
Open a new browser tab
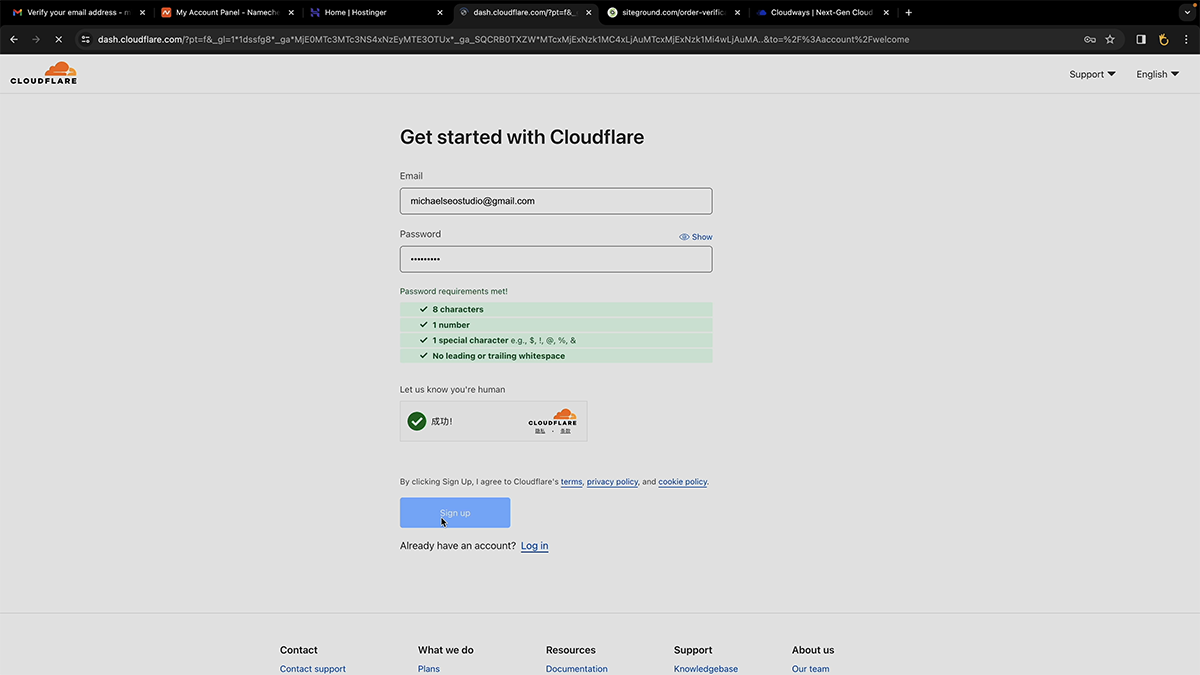[x=908, y=13]
